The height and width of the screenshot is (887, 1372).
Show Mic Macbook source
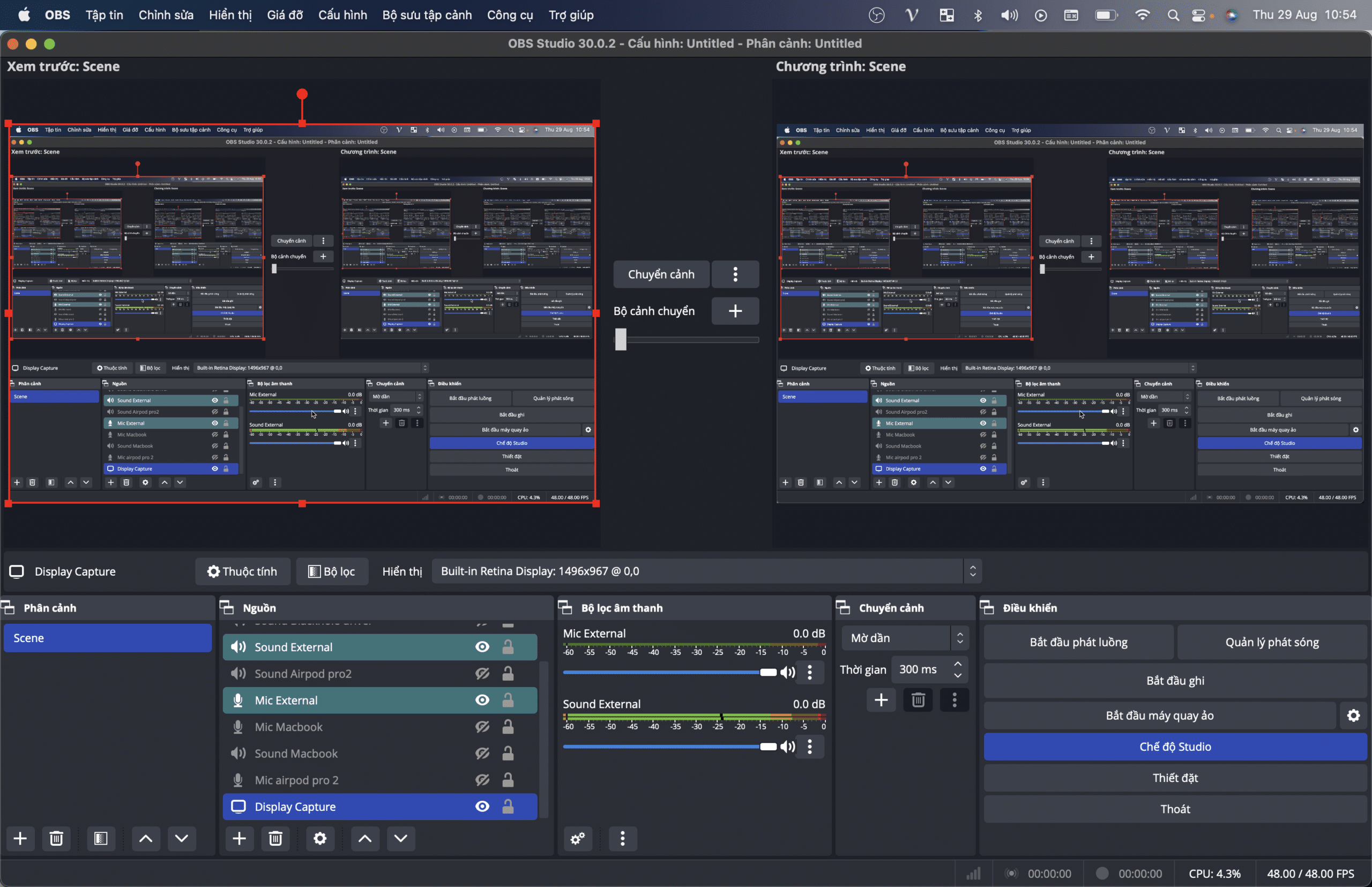tap(482, 727)
